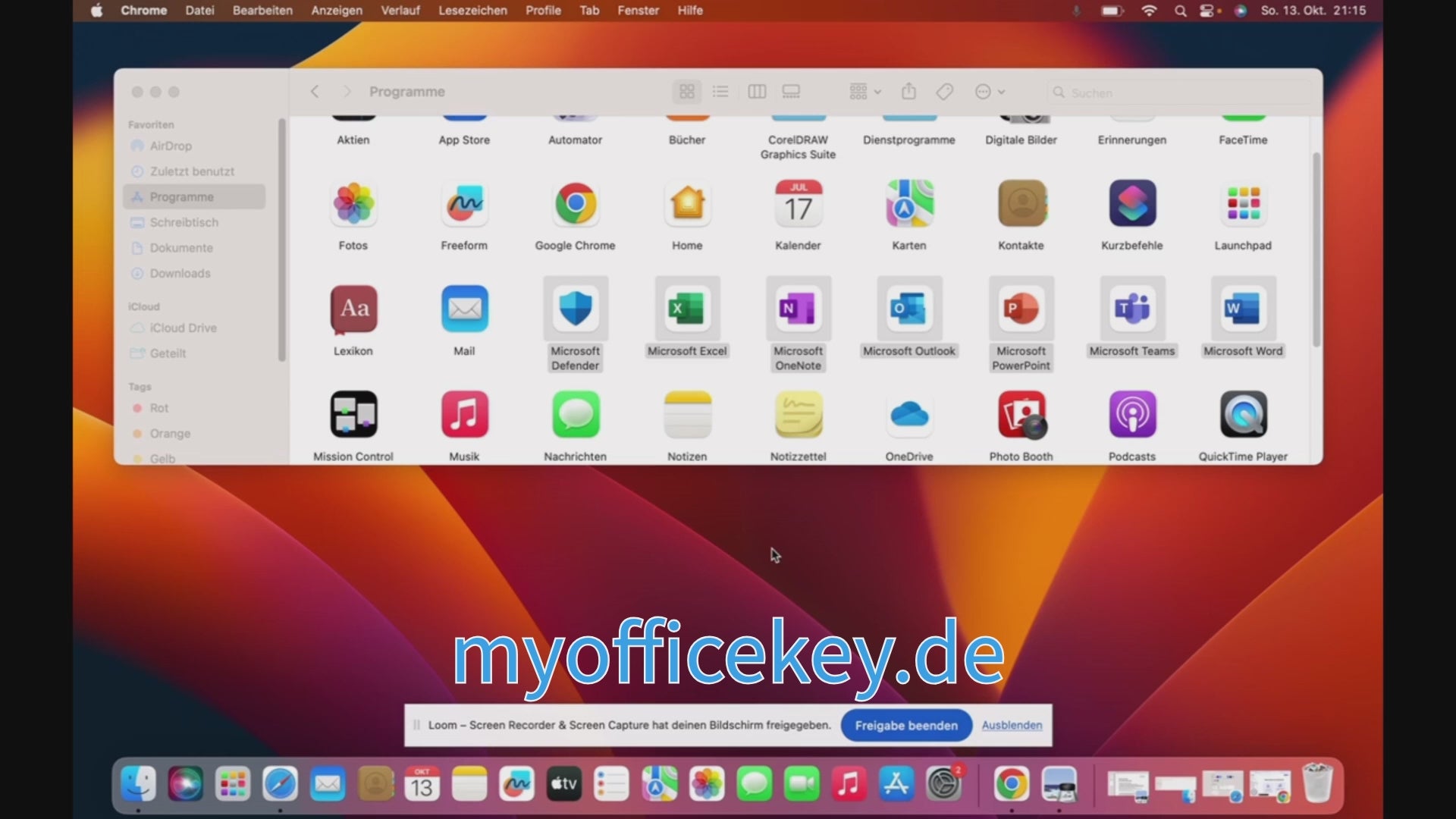
Task: Select Microsoft Teams icon
Action: pyautogui.click(x=1132, y=309)
